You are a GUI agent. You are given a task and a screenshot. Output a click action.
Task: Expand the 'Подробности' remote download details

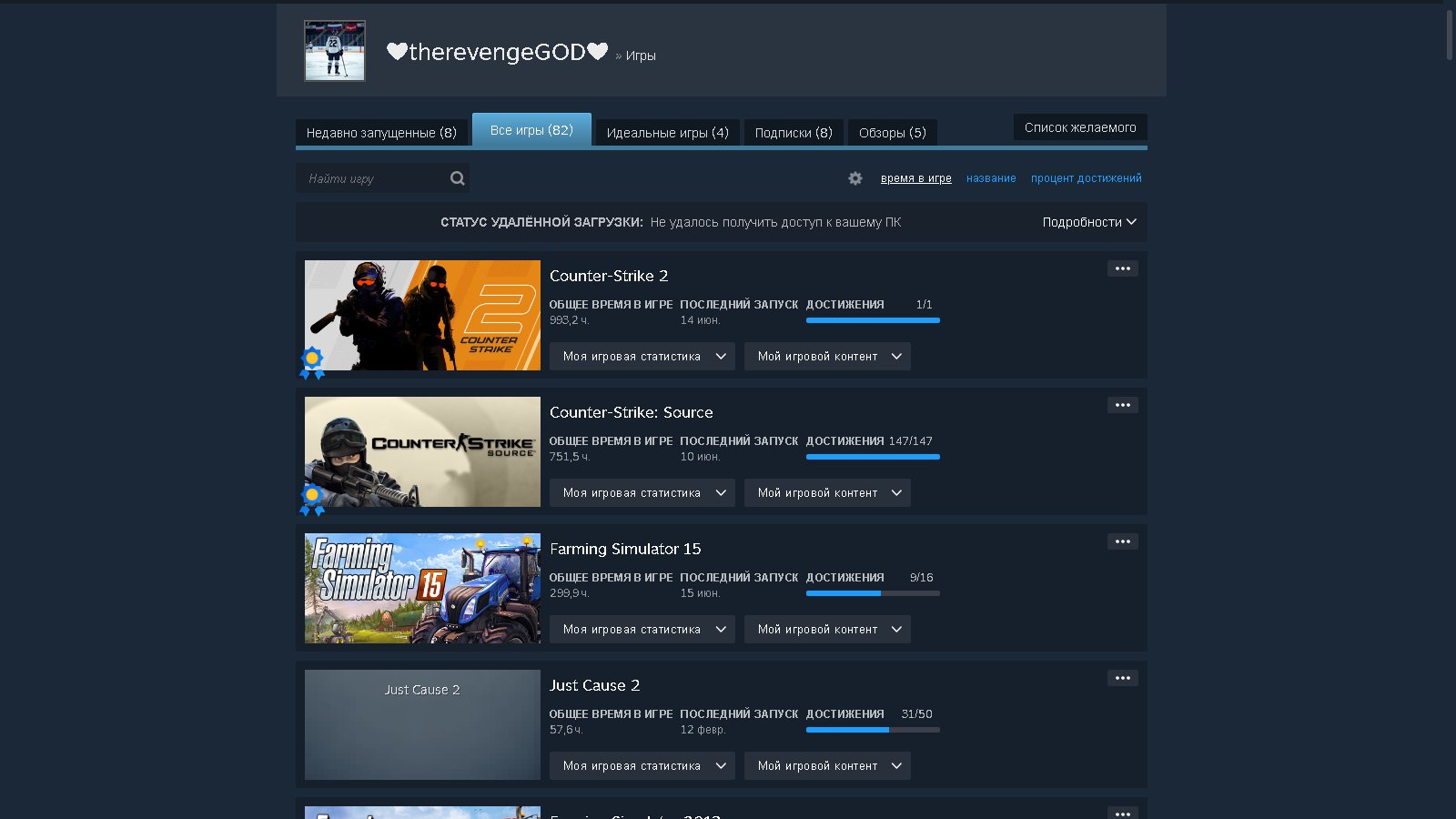point(1089,222)
